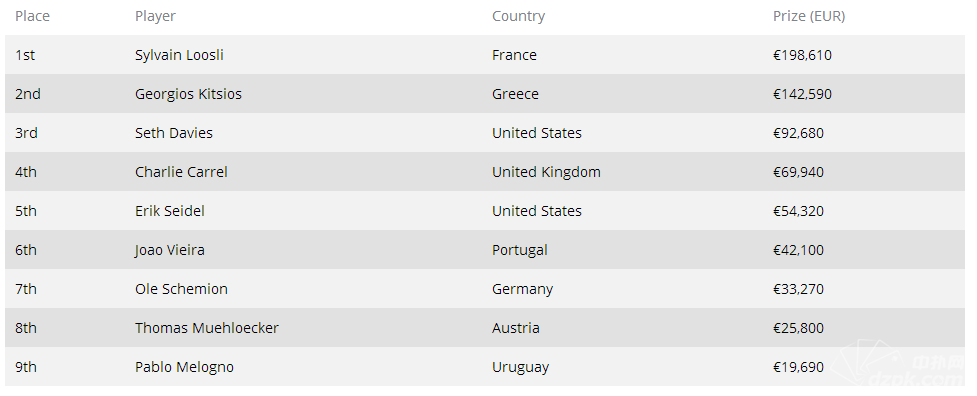The width and height of the screenshot is (977, 396).
Task: Click Thomas Muehloecker name
Action: click(207, 328)
